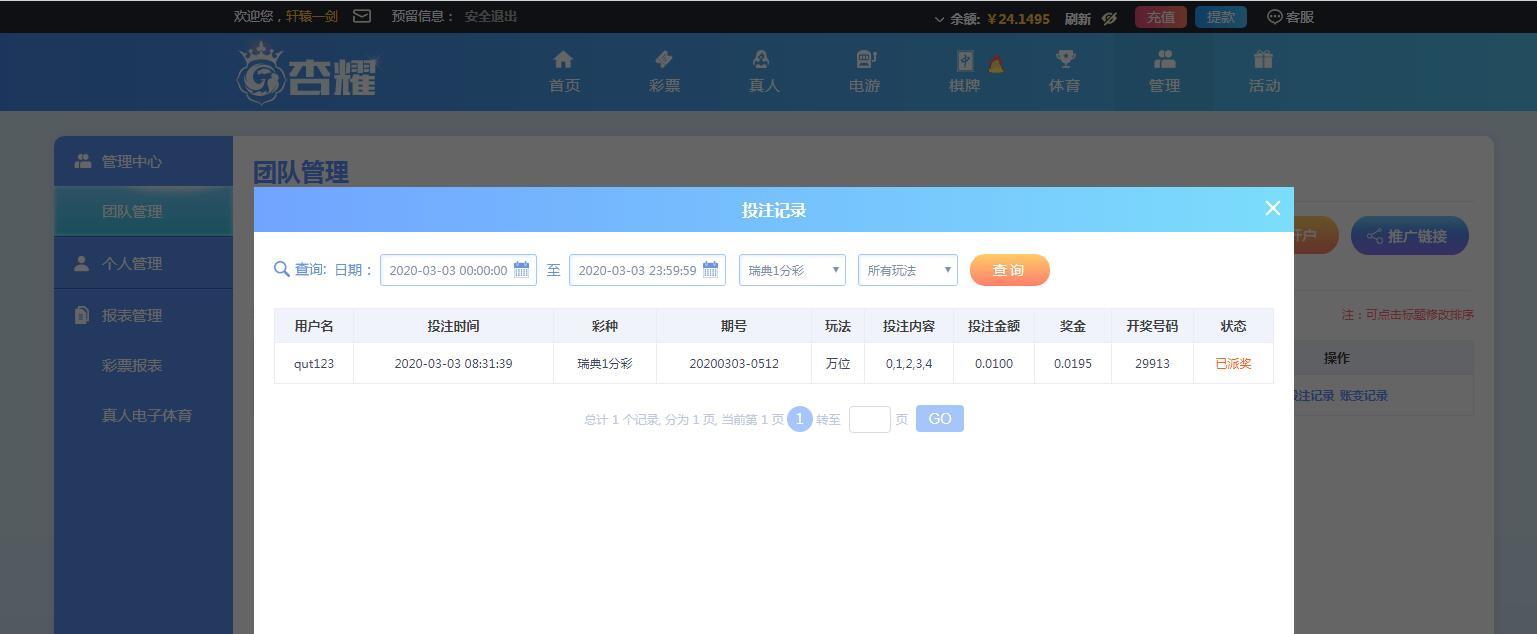
Task: Open 电游 slot machine icon
Action: point(865,60)
